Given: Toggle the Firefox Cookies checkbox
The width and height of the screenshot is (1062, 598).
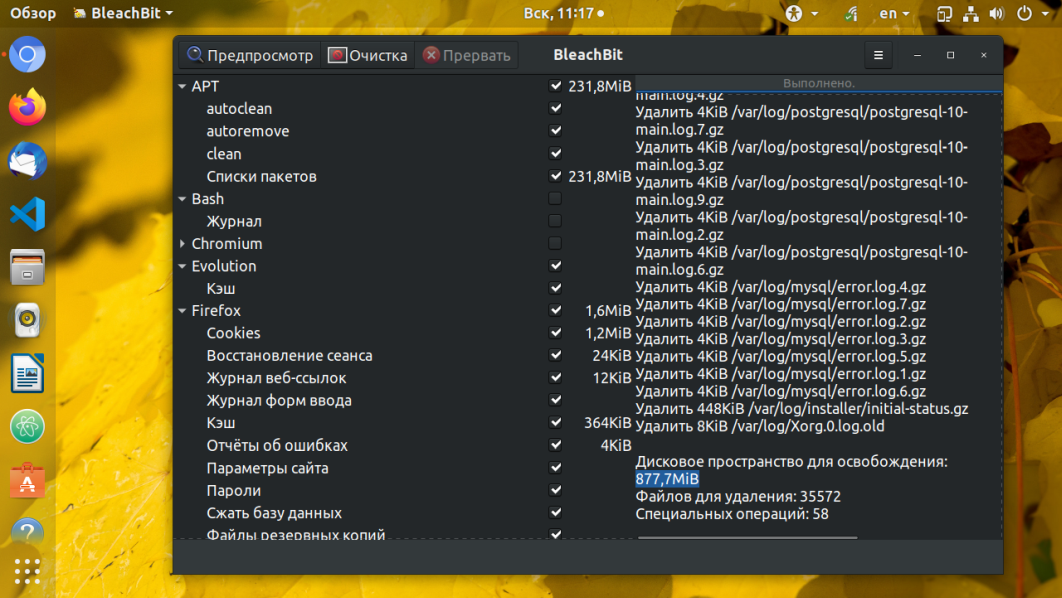Looking at the screenshot, I should click(555, 333).
